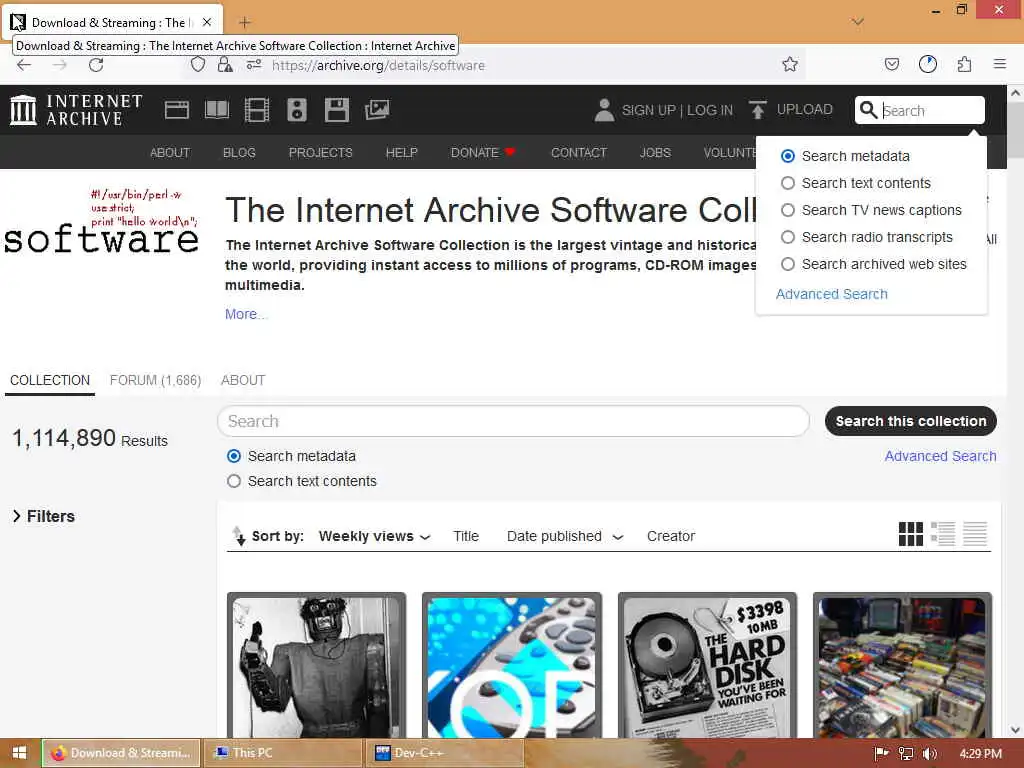
Task: Click the user avatar icon
Action: click(604, 110)
